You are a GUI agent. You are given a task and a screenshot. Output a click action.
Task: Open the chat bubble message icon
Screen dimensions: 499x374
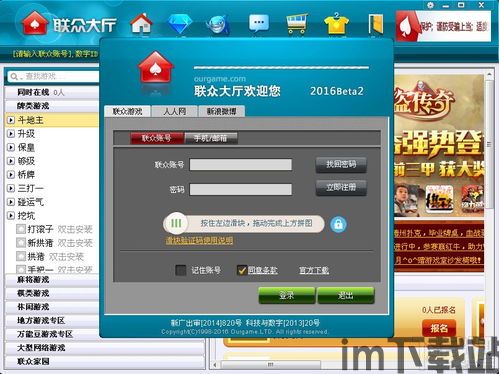259,23
